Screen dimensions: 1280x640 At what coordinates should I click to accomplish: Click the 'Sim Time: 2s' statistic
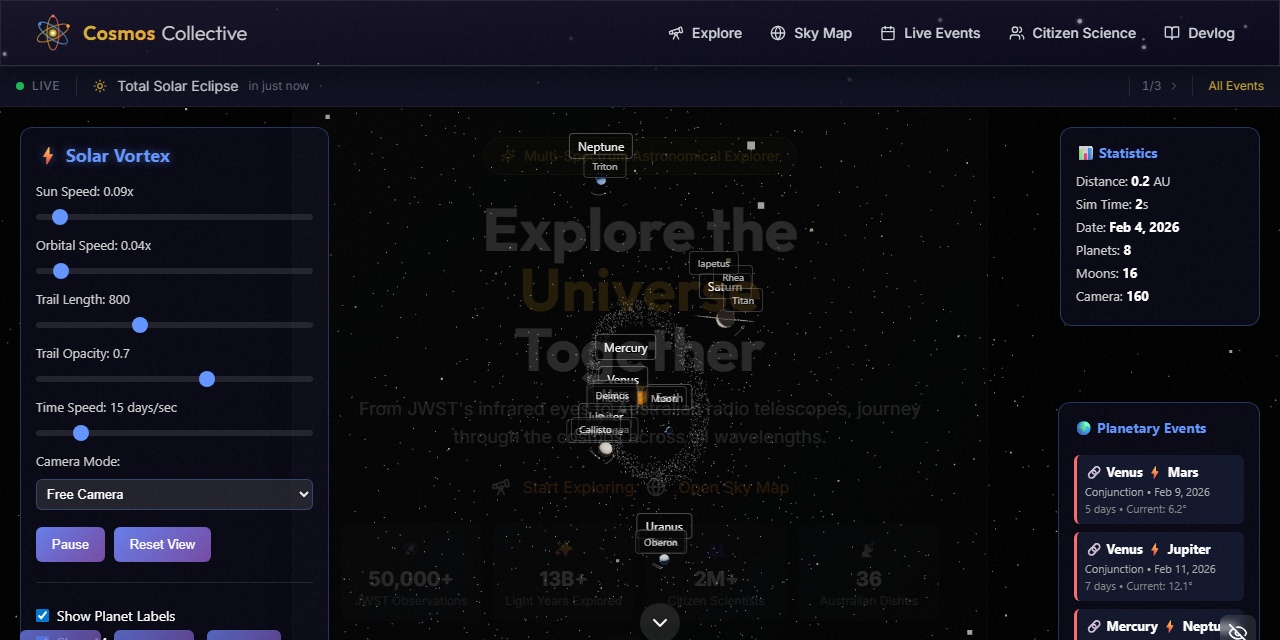pyautogui.click(x=1112, y=204)
